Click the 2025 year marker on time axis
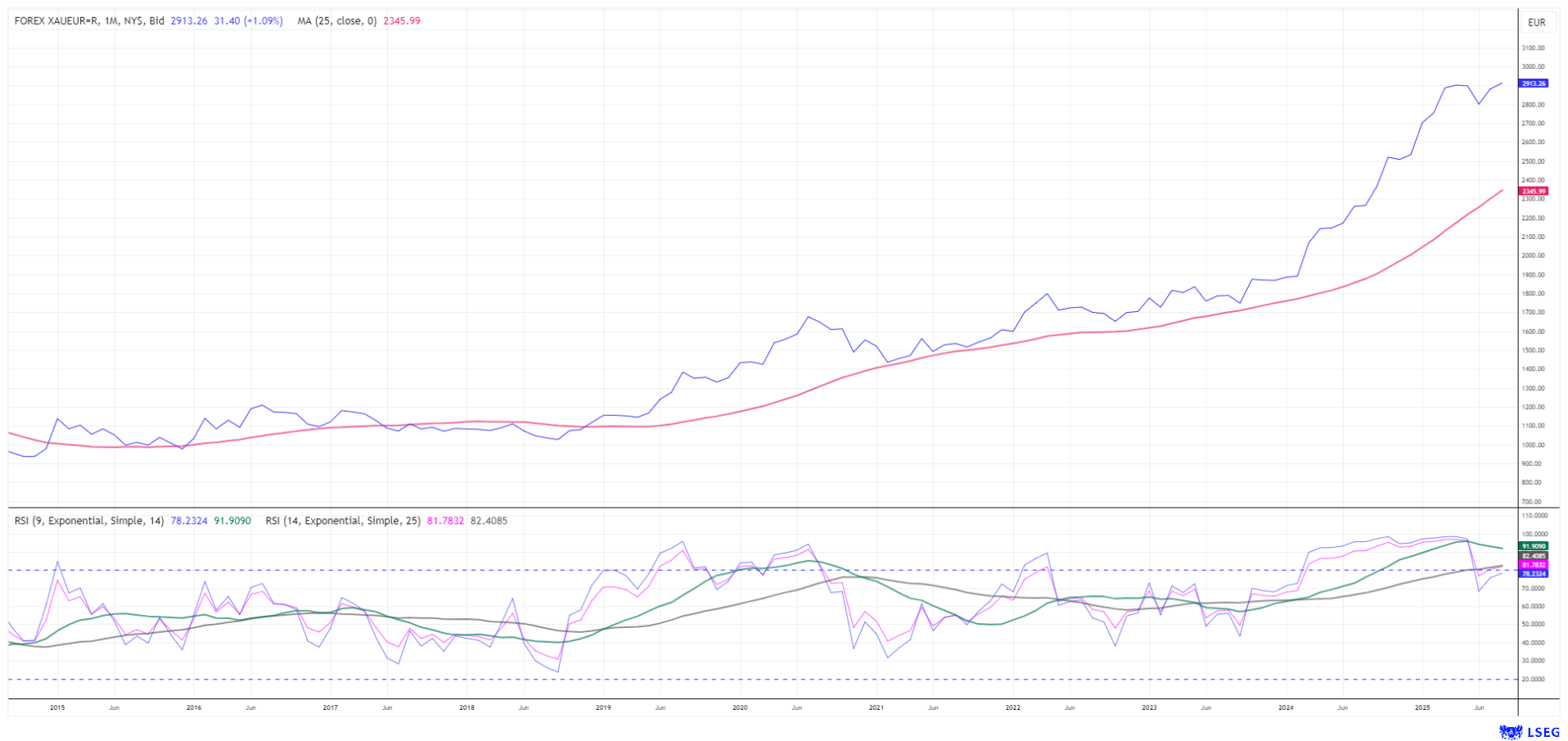This screenshot has height=741, width=1568. coord(1422,707)
